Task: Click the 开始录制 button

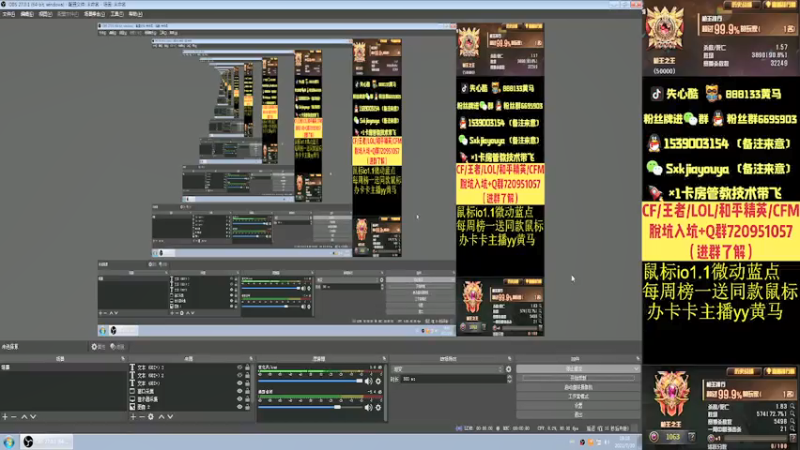Action: coord(578,378)
